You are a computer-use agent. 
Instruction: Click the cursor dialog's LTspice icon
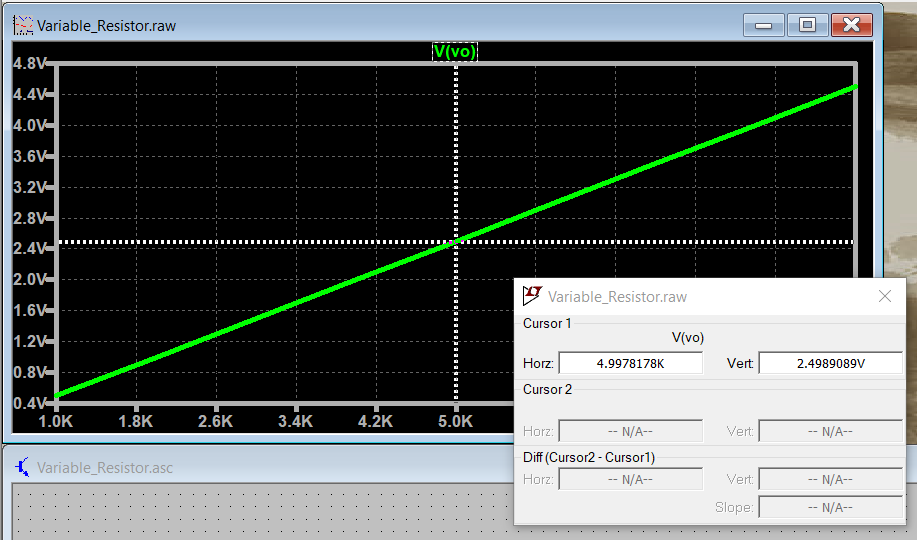click(532, 296)
